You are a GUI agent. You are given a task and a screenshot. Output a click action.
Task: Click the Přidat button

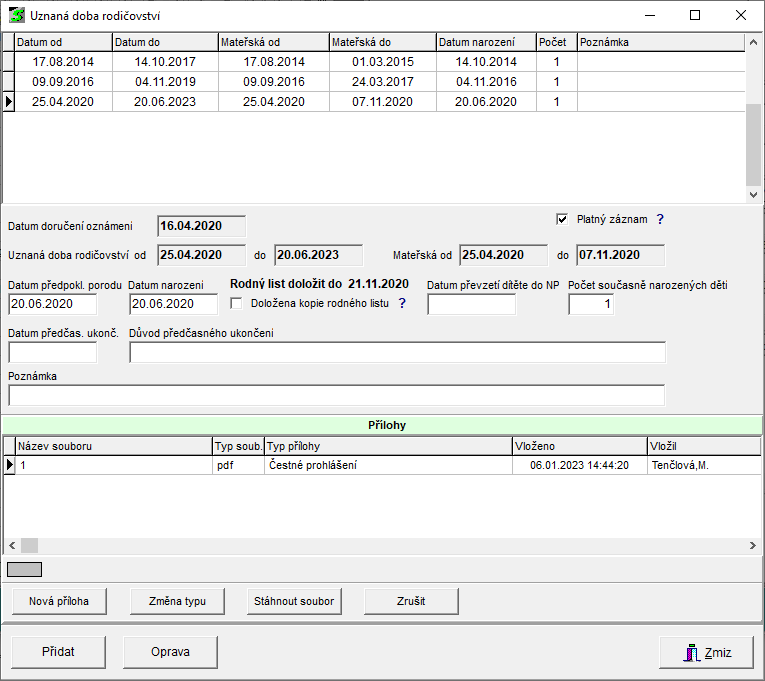[58, 652]
